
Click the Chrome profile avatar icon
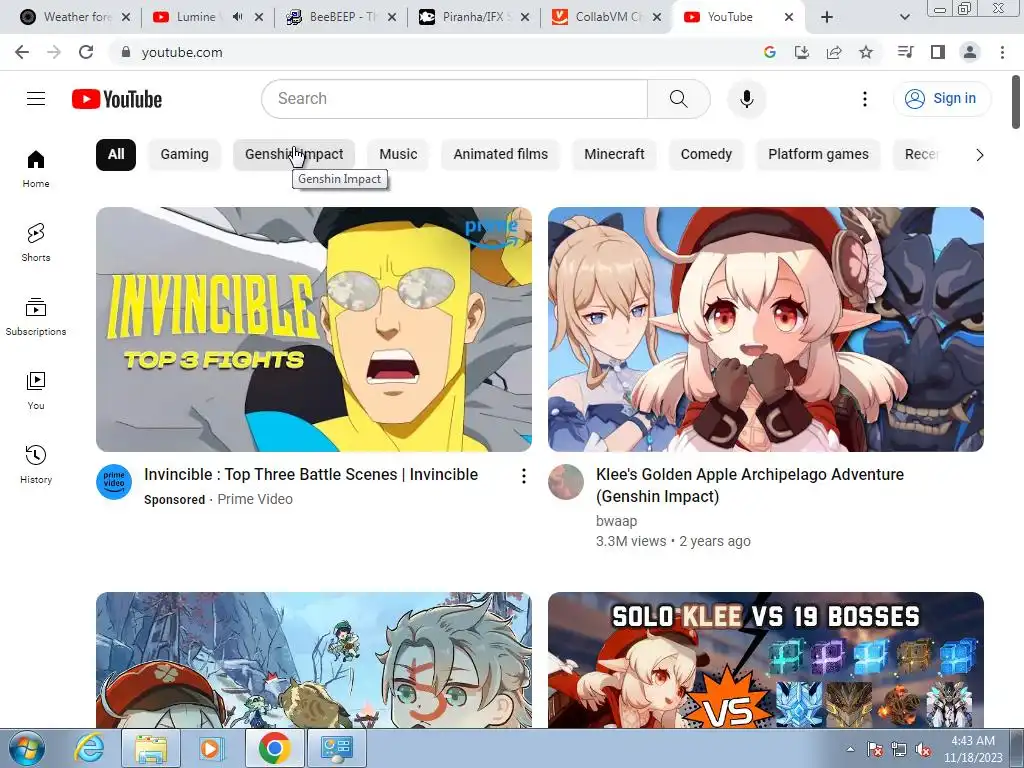pyautogui.click(x=970, y=52)
